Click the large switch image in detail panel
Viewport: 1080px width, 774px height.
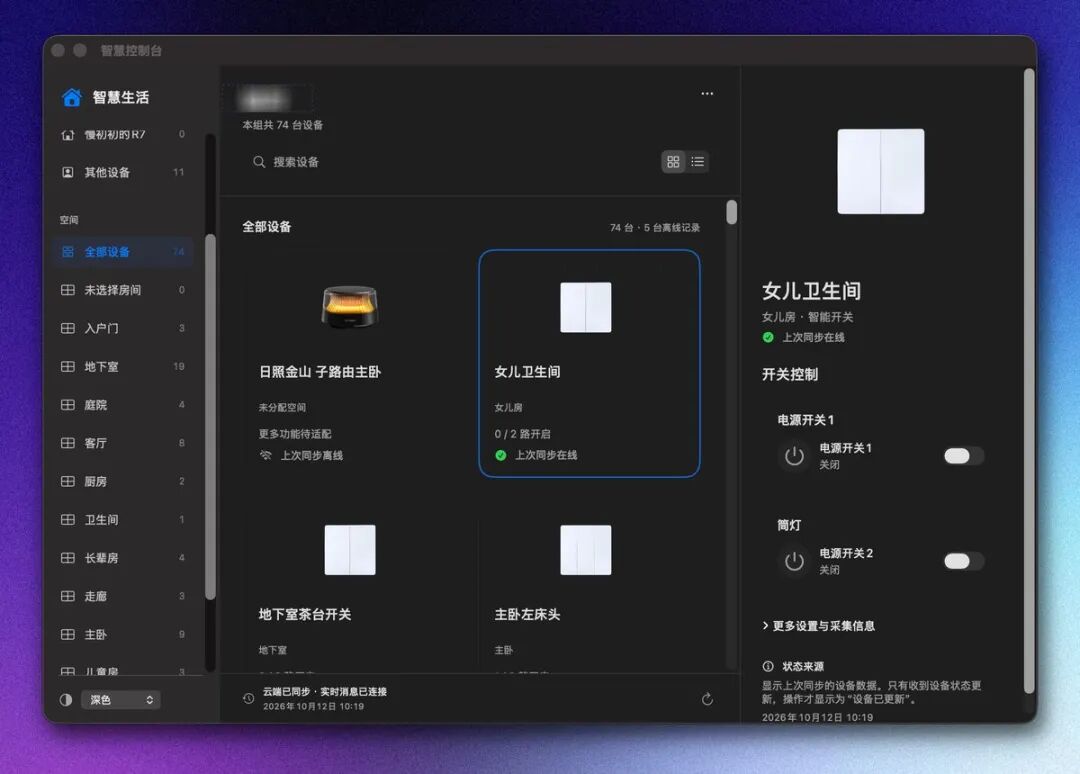[881, 171]
